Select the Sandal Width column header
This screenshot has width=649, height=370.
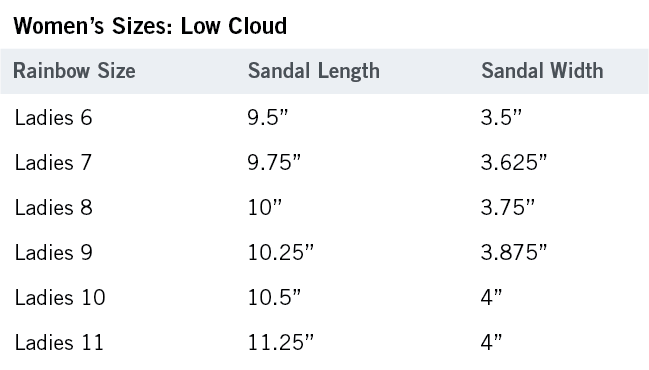coord(542,70)
